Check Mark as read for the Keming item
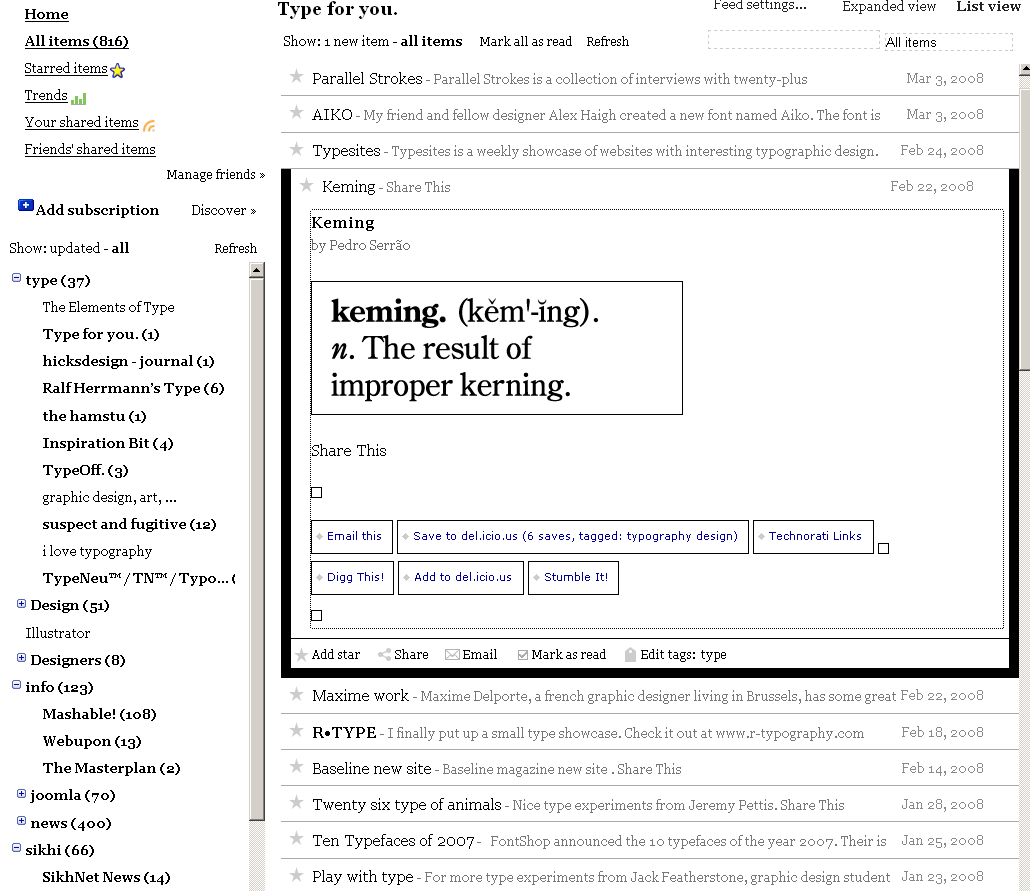Screen dimensions: 1030x891 click(522, 654)
